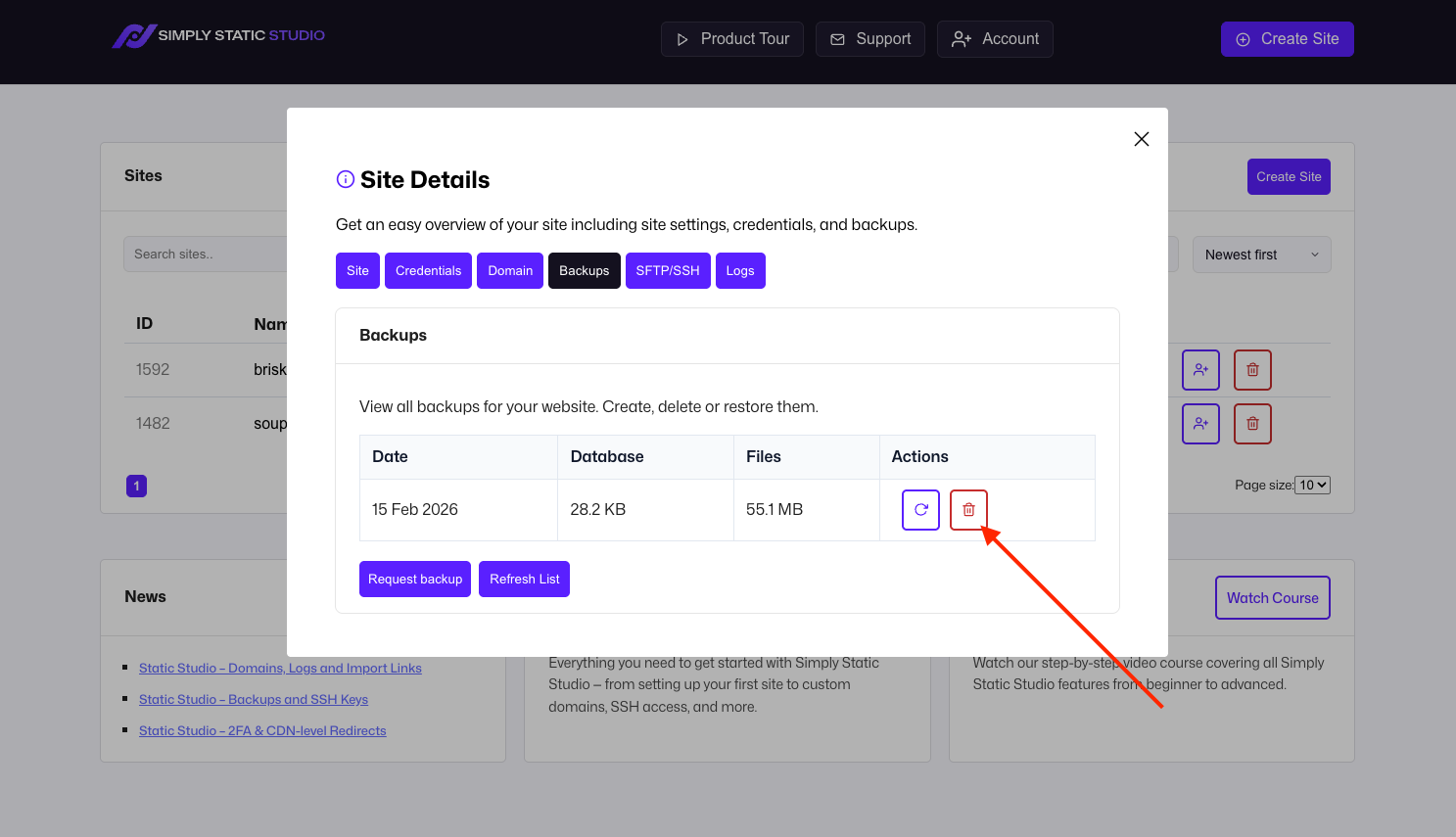Viewport: 1456px width, 837px height.
Task: Click the add-user icon for site 1592
Action: click(x=1200, y=370)
